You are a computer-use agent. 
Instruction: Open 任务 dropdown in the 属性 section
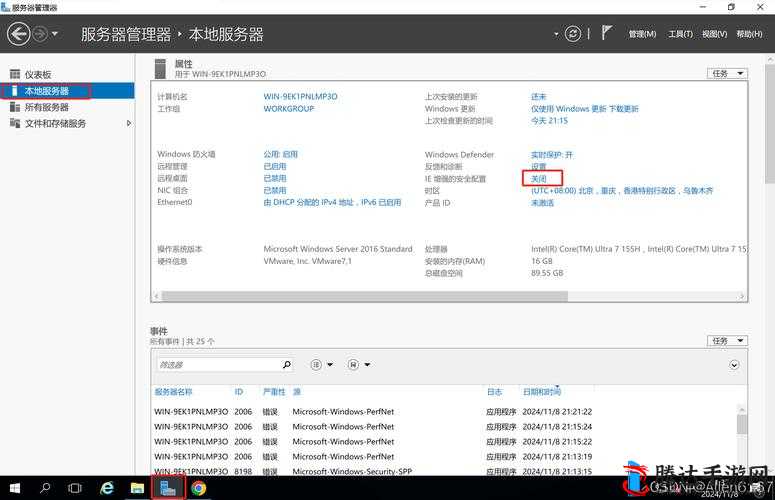click(727, 74)
